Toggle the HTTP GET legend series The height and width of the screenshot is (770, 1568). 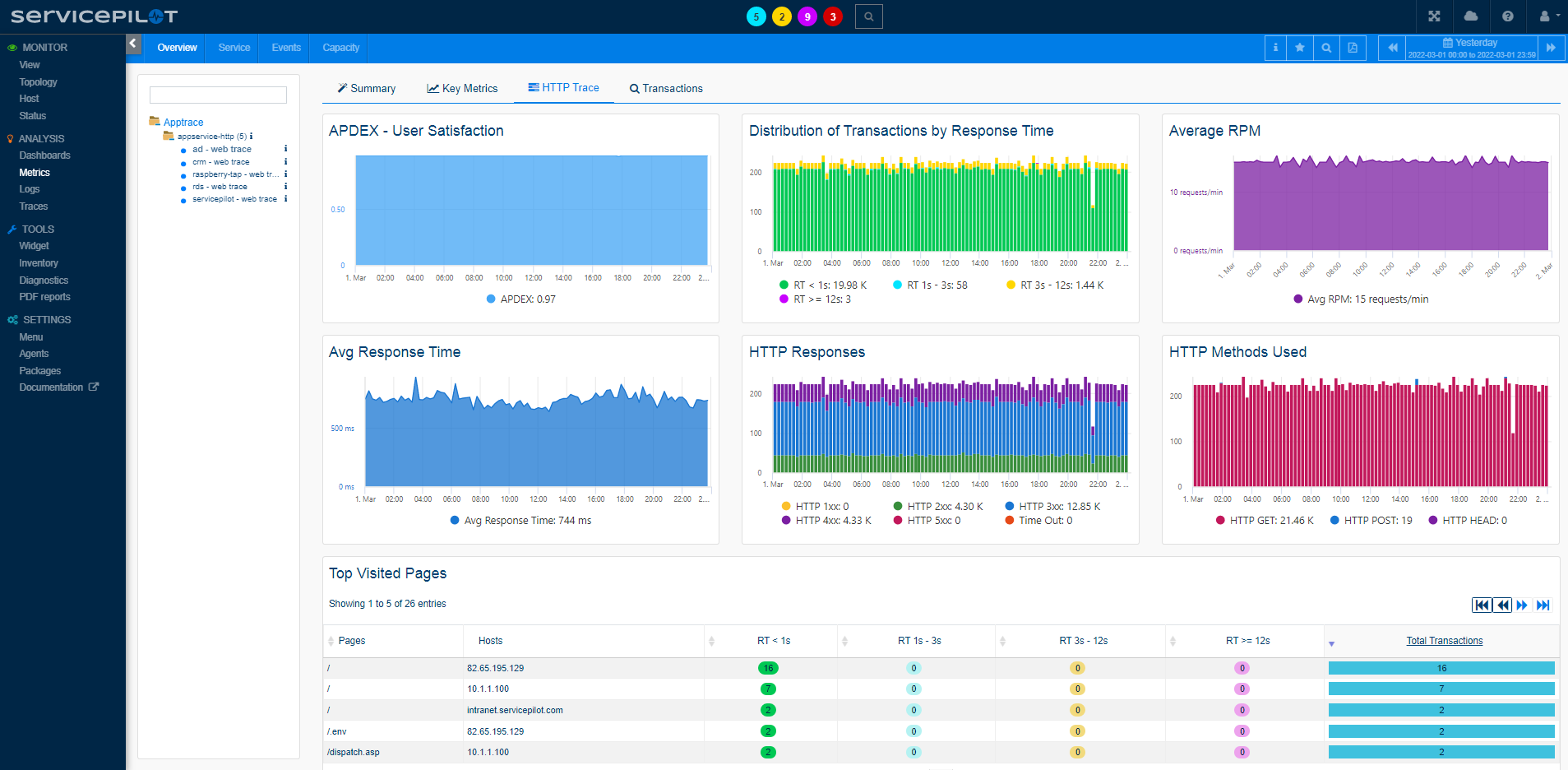click(x=1270, y=521)
